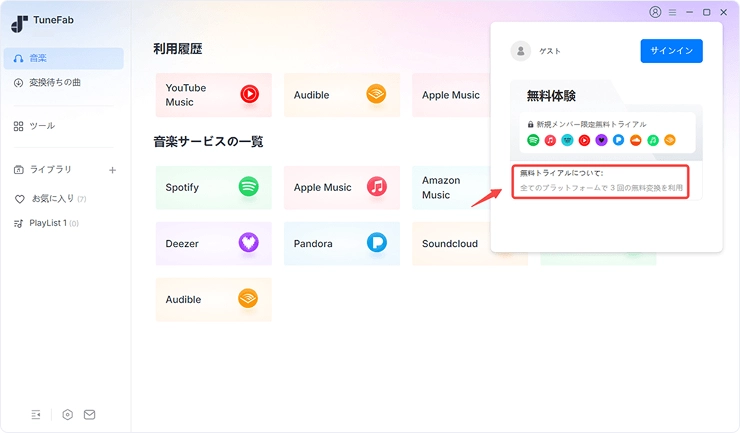Screen dimensions: 740x433
Task: Add a new library playlist with plus icon
Action: click(x=112, y=170)
